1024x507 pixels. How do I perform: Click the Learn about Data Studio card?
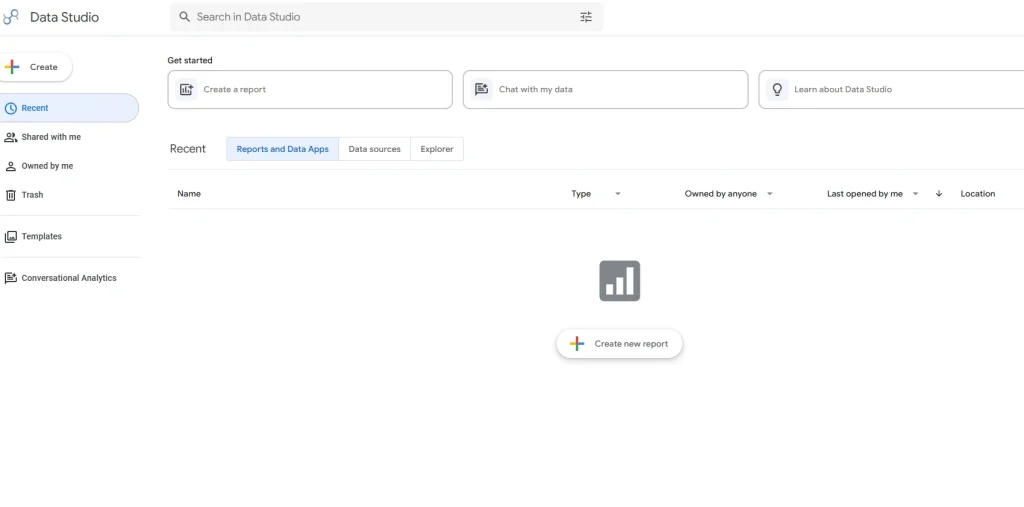pyautogui.click(x=891, y=90)
